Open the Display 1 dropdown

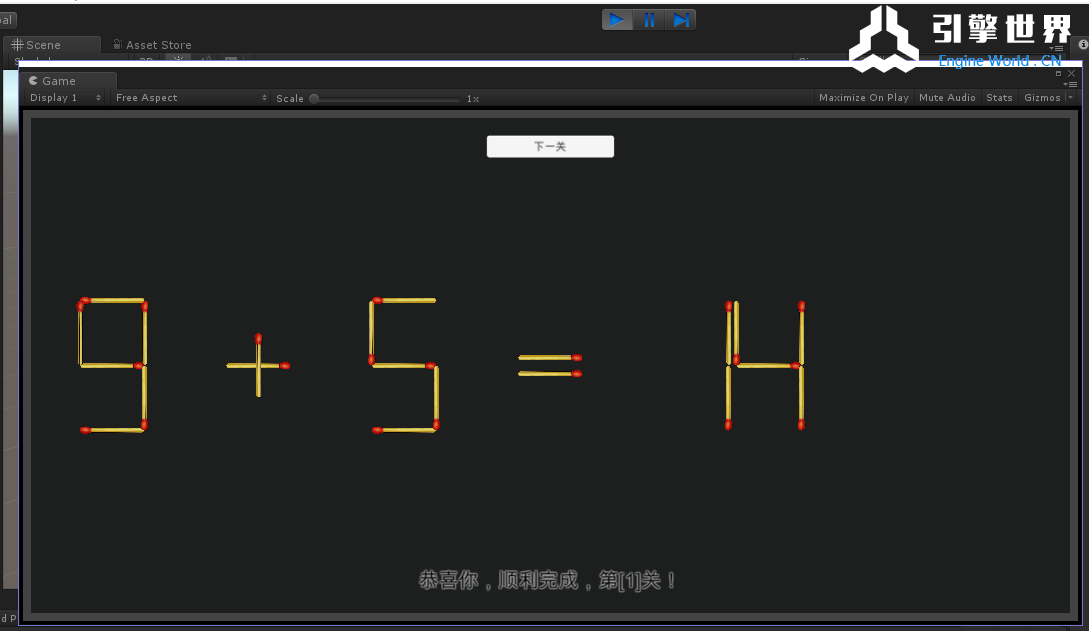pyautogui.click(x=66, y=98)
